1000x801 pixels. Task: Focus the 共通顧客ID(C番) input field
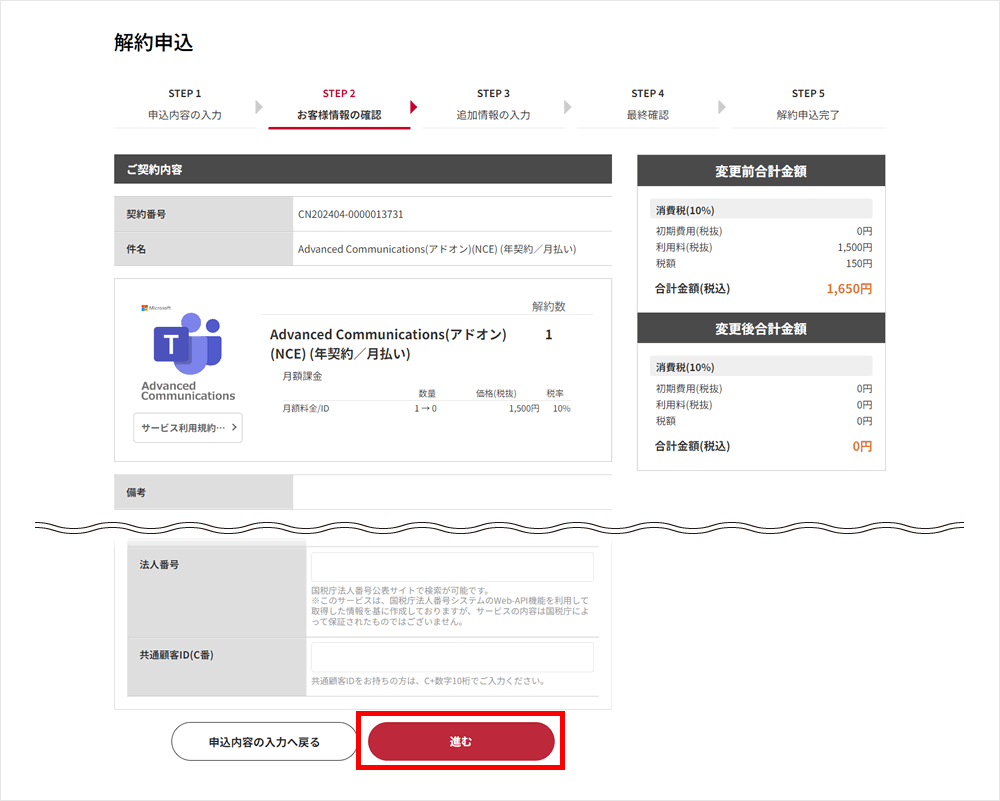tap(452, 657)
